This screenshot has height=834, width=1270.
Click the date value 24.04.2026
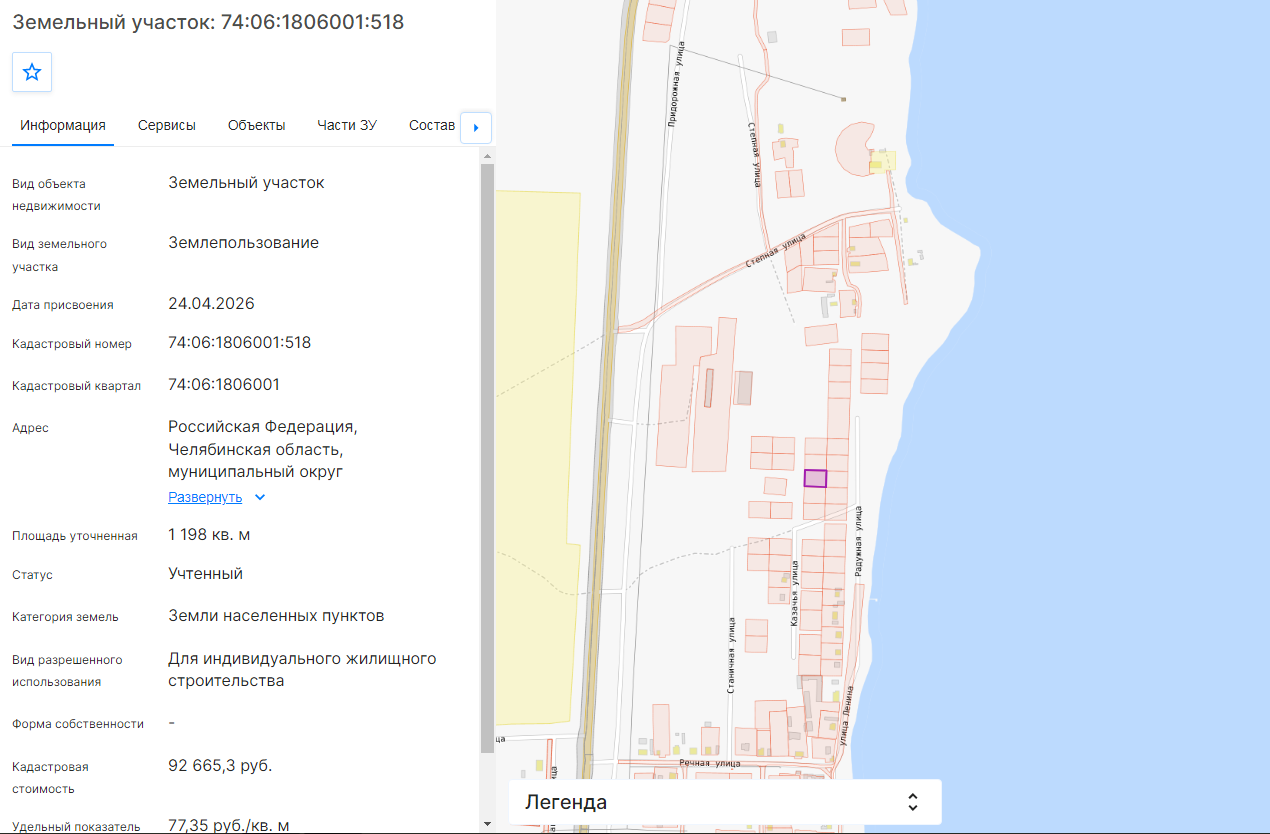211,304
